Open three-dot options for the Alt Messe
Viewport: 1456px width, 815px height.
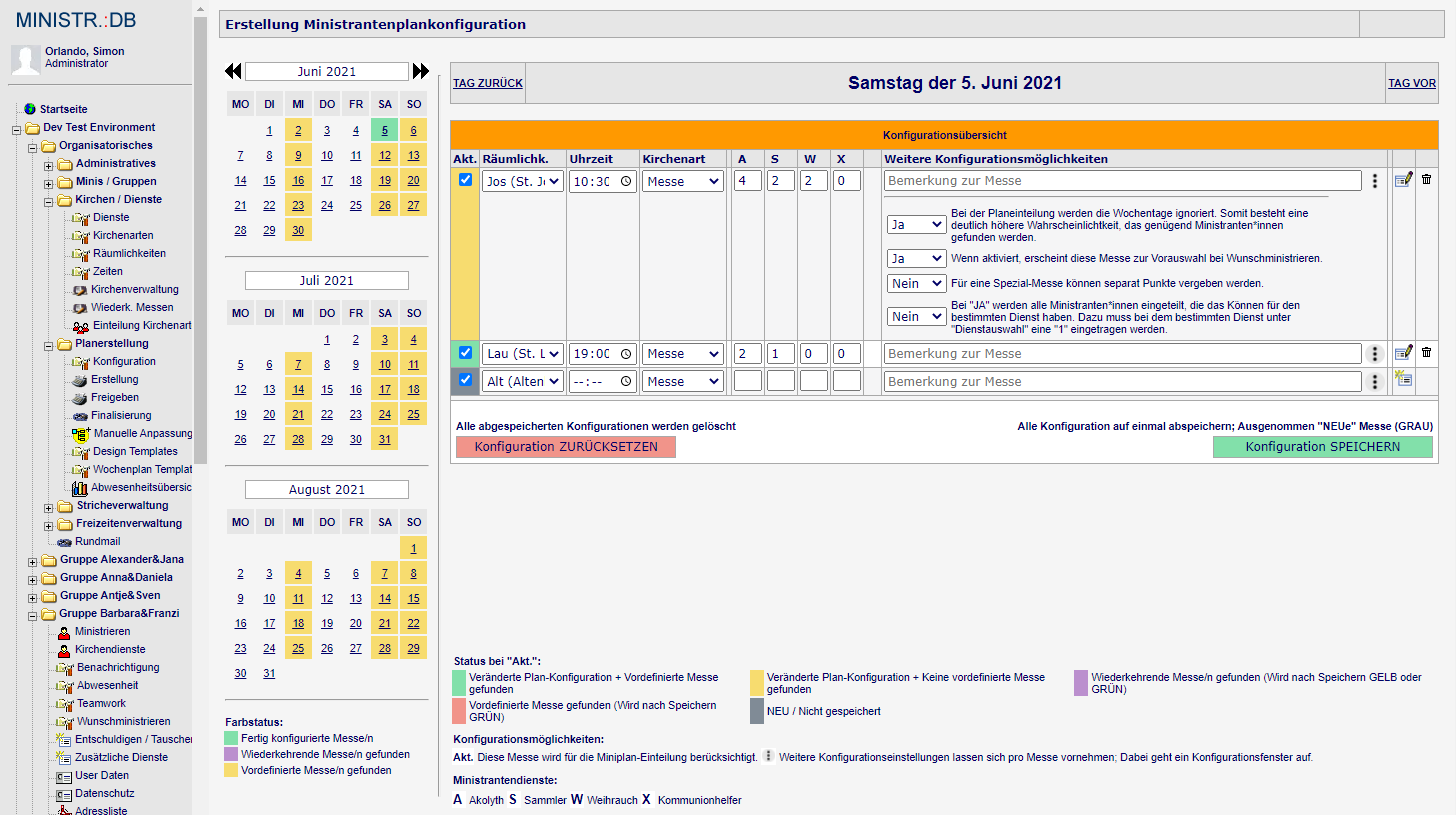1376,382
